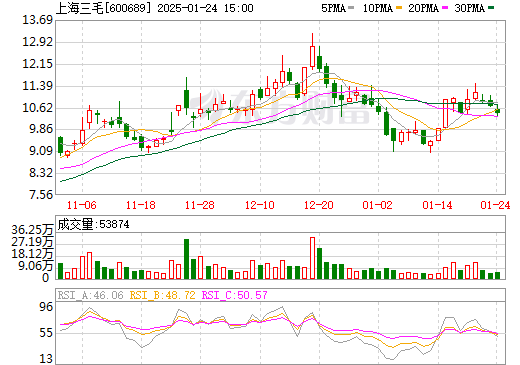Click the RSI_C:50.57 indicator label
520x365 pixels.
coord(235,295)
